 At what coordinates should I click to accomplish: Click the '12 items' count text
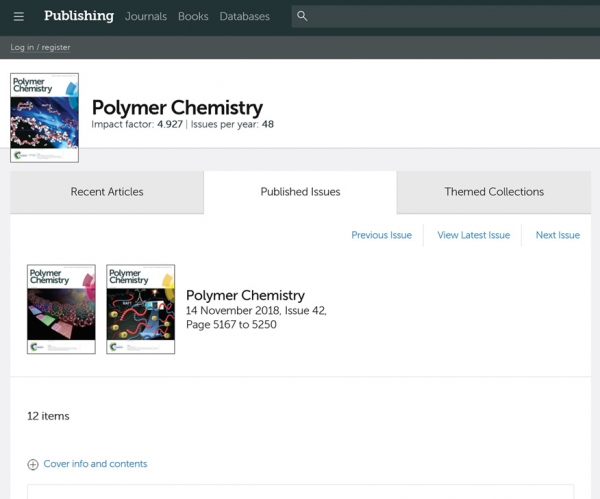click(x=48, y=416)
